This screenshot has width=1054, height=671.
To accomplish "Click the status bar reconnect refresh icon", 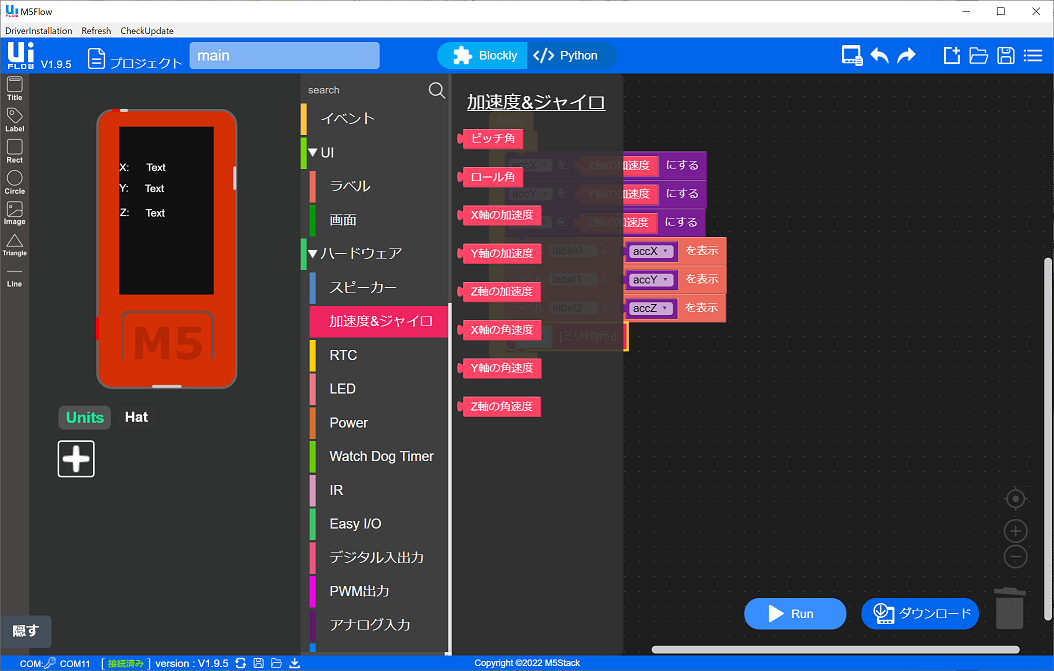I will click(240, 663).
